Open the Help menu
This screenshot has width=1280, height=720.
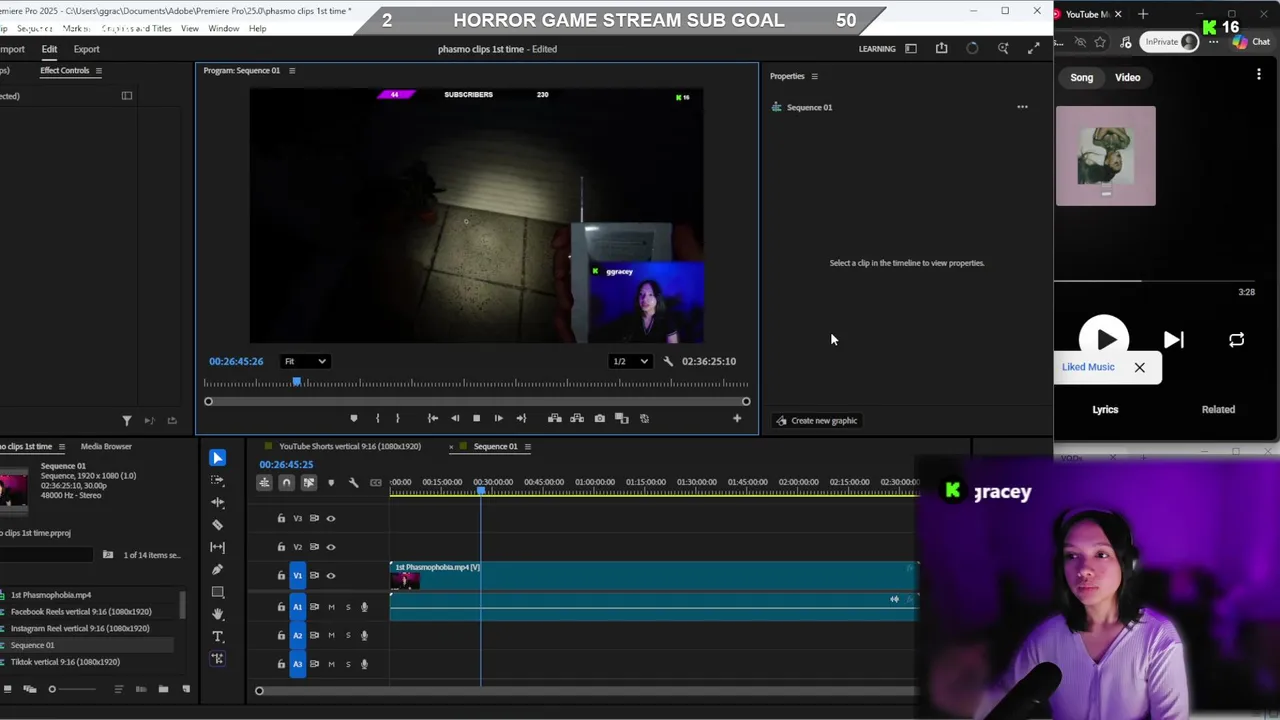[257, 28]
